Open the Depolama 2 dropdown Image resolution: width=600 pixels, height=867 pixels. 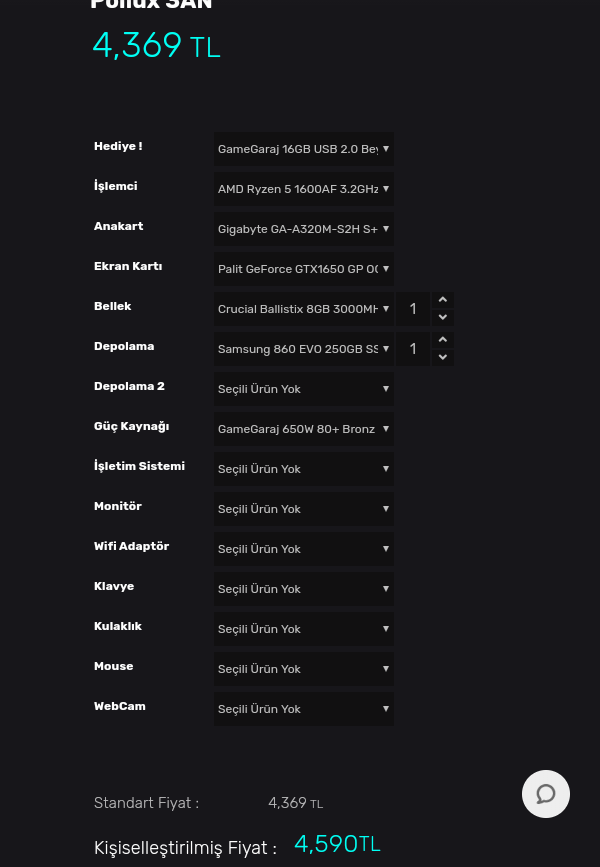303,389
